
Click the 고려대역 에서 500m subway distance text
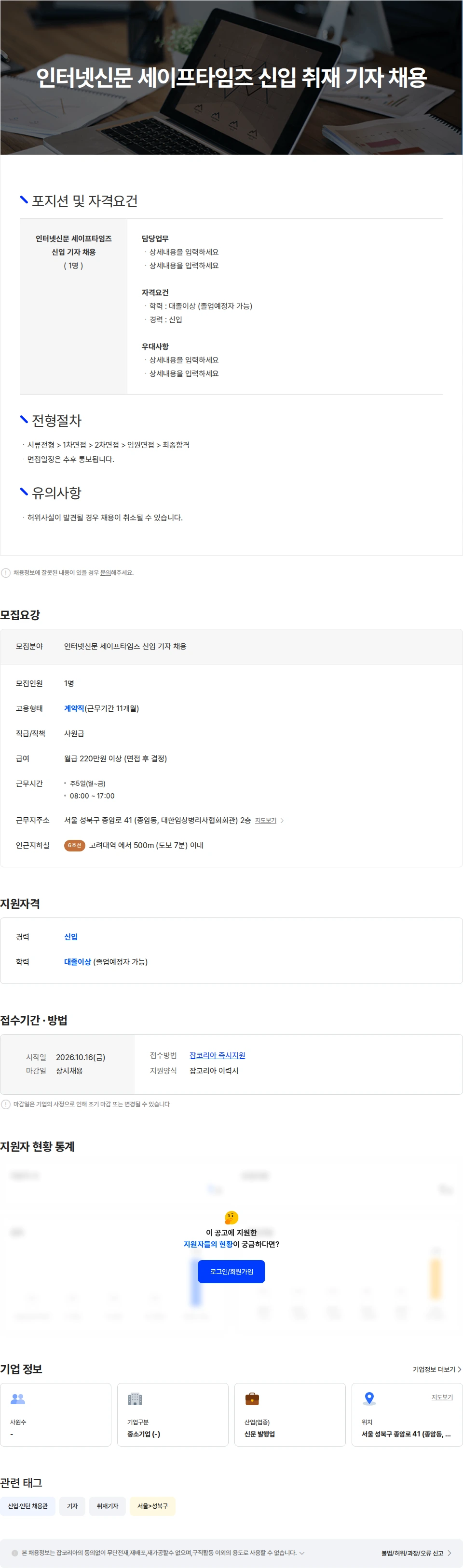(146, 846)
